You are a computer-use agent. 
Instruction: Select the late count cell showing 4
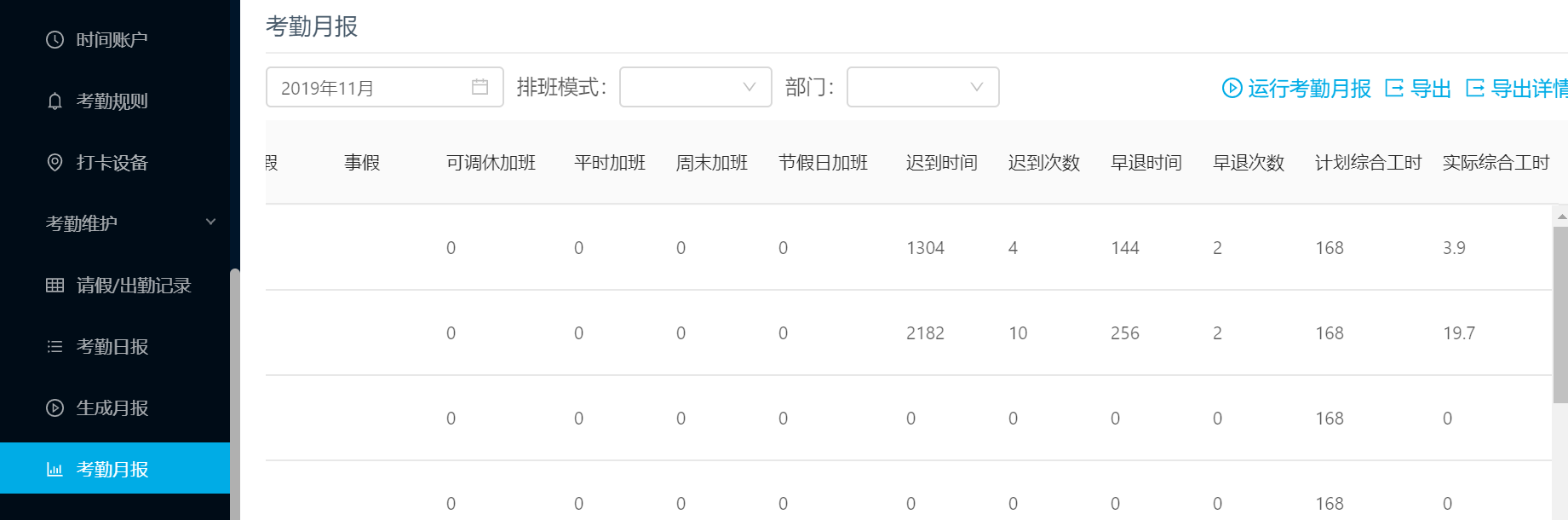[1014, 248]
